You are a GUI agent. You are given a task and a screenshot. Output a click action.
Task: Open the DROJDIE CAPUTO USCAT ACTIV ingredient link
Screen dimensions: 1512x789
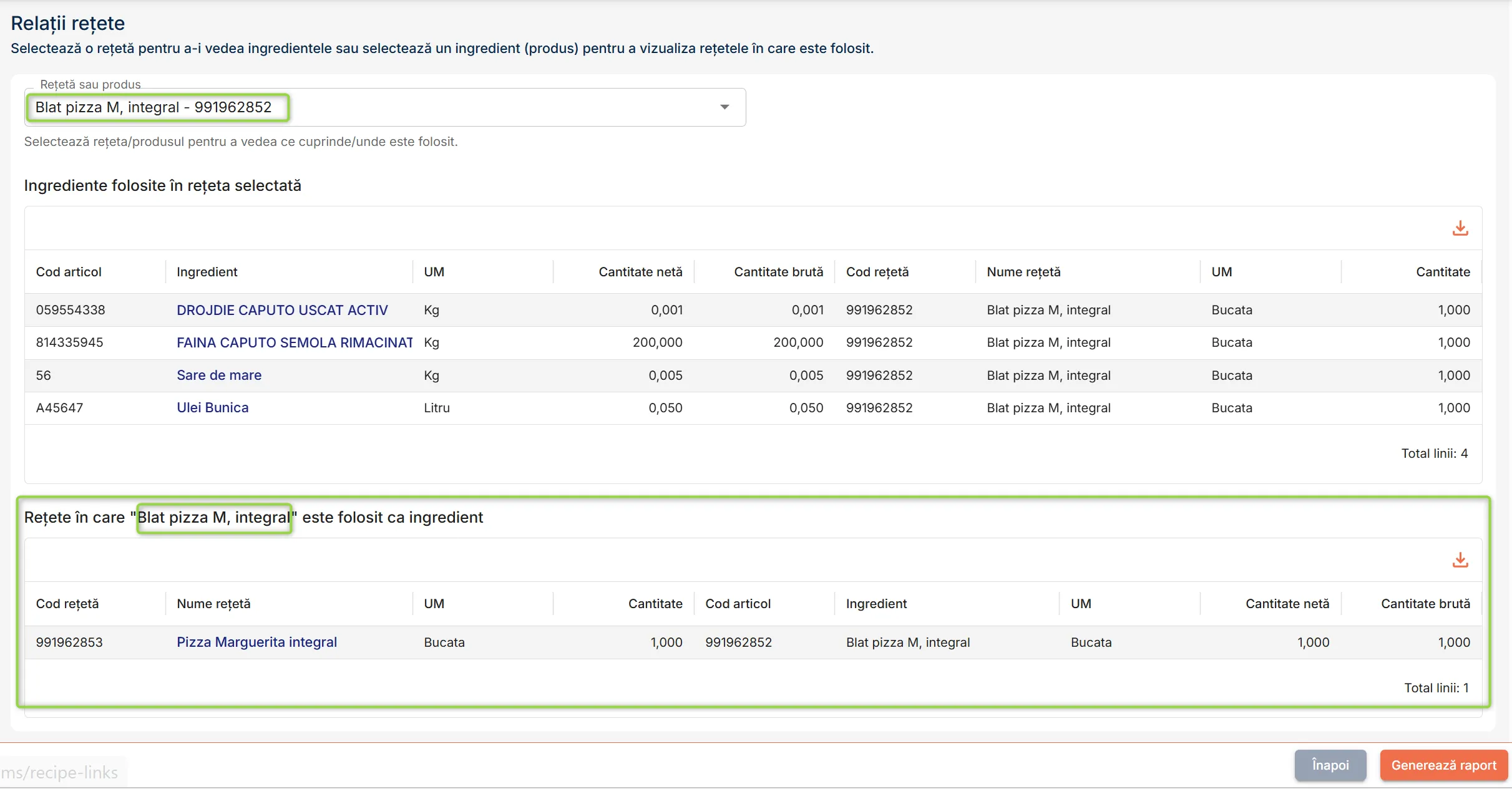[x=282, y=310]
